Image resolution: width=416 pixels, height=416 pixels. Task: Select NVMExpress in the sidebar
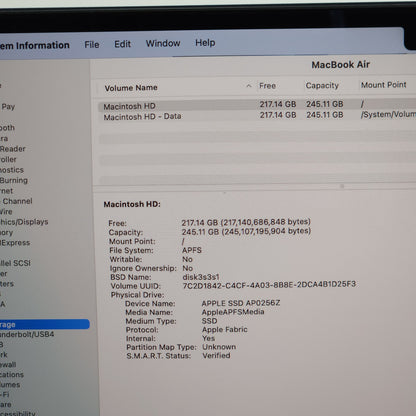coord(15,243)
